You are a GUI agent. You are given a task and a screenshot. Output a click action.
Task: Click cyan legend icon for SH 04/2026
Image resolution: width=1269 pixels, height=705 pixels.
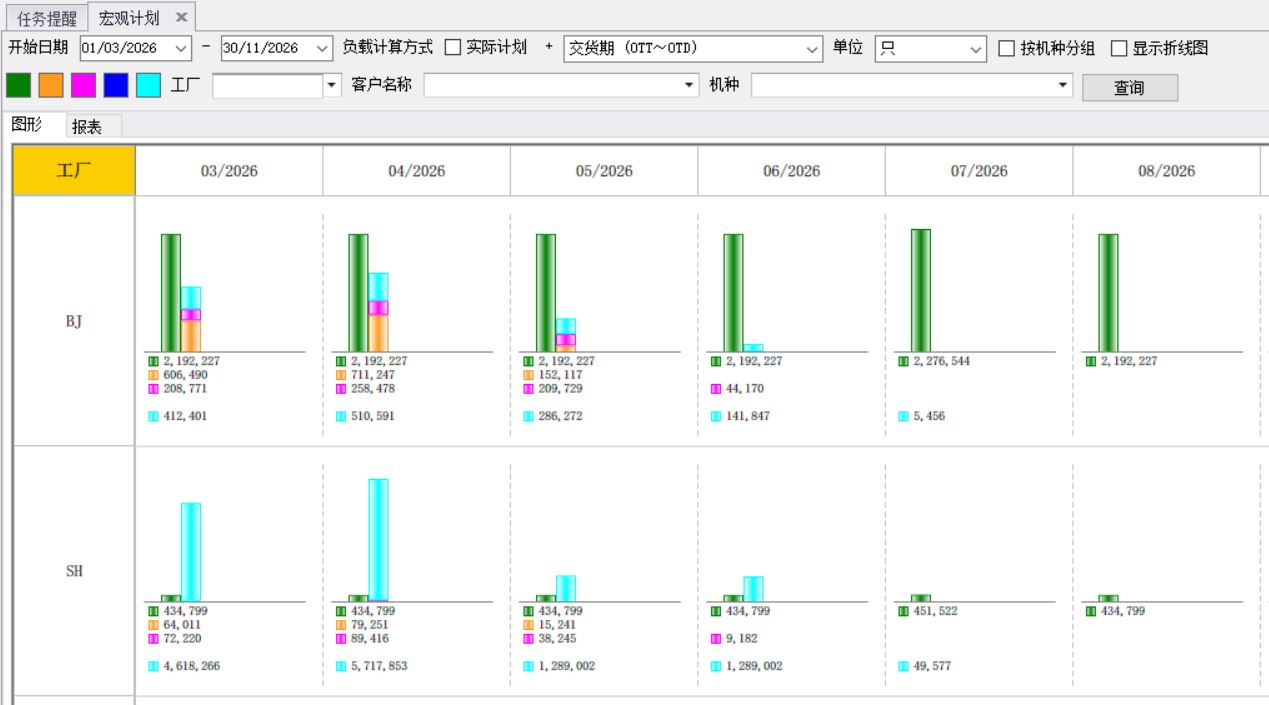341,666
